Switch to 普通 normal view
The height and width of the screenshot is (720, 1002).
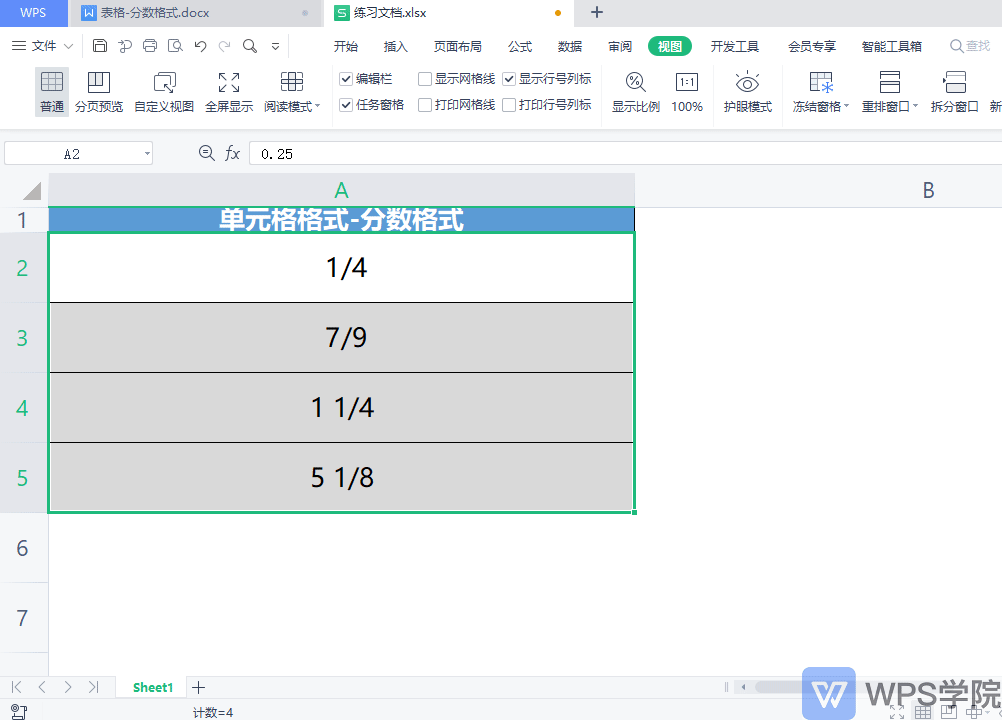pos(52,92)
